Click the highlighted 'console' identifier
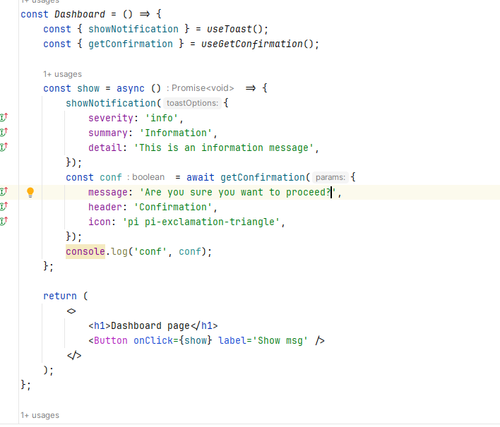Viewport: 500px width, 427px height. 85,251
